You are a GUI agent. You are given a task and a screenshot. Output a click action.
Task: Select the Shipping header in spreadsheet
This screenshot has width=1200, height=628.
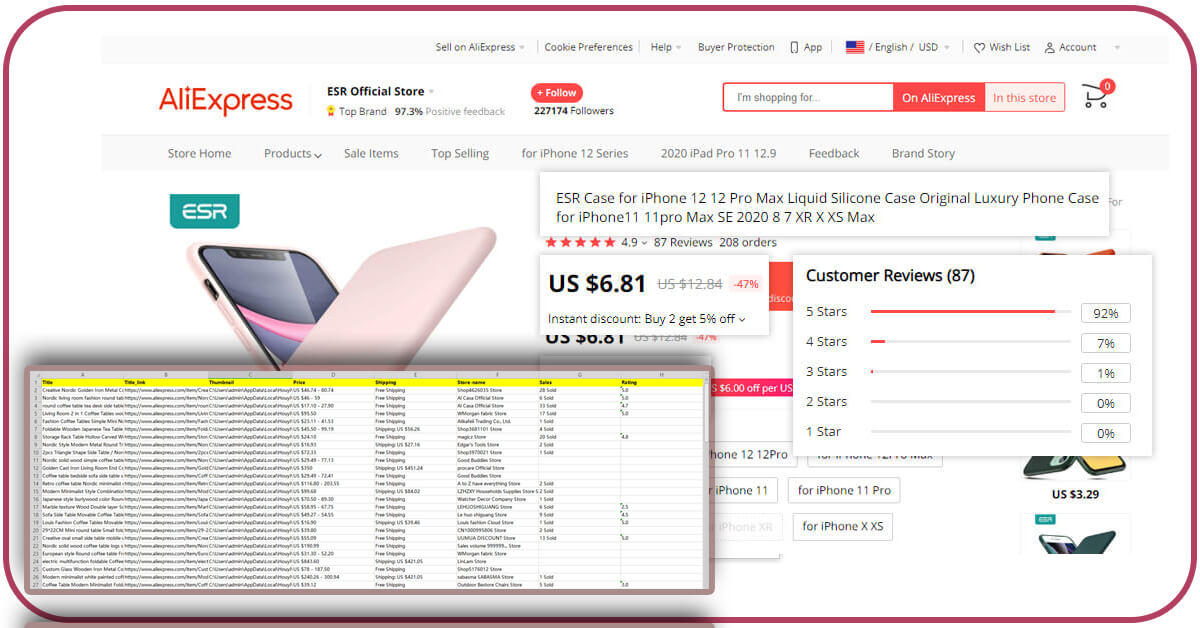point(414,382)
